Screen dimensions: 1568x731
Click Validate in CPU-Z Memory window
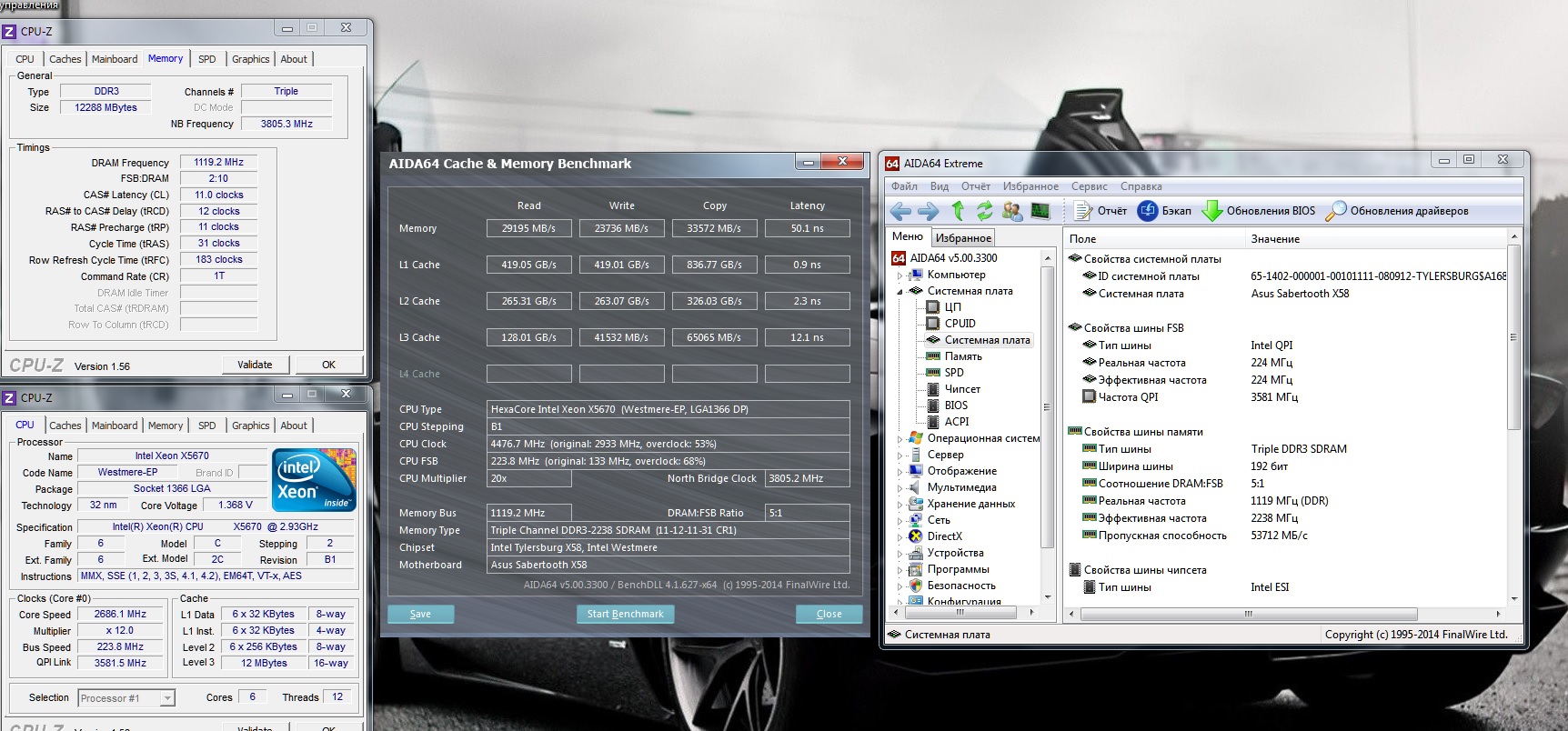pos(255,365)
